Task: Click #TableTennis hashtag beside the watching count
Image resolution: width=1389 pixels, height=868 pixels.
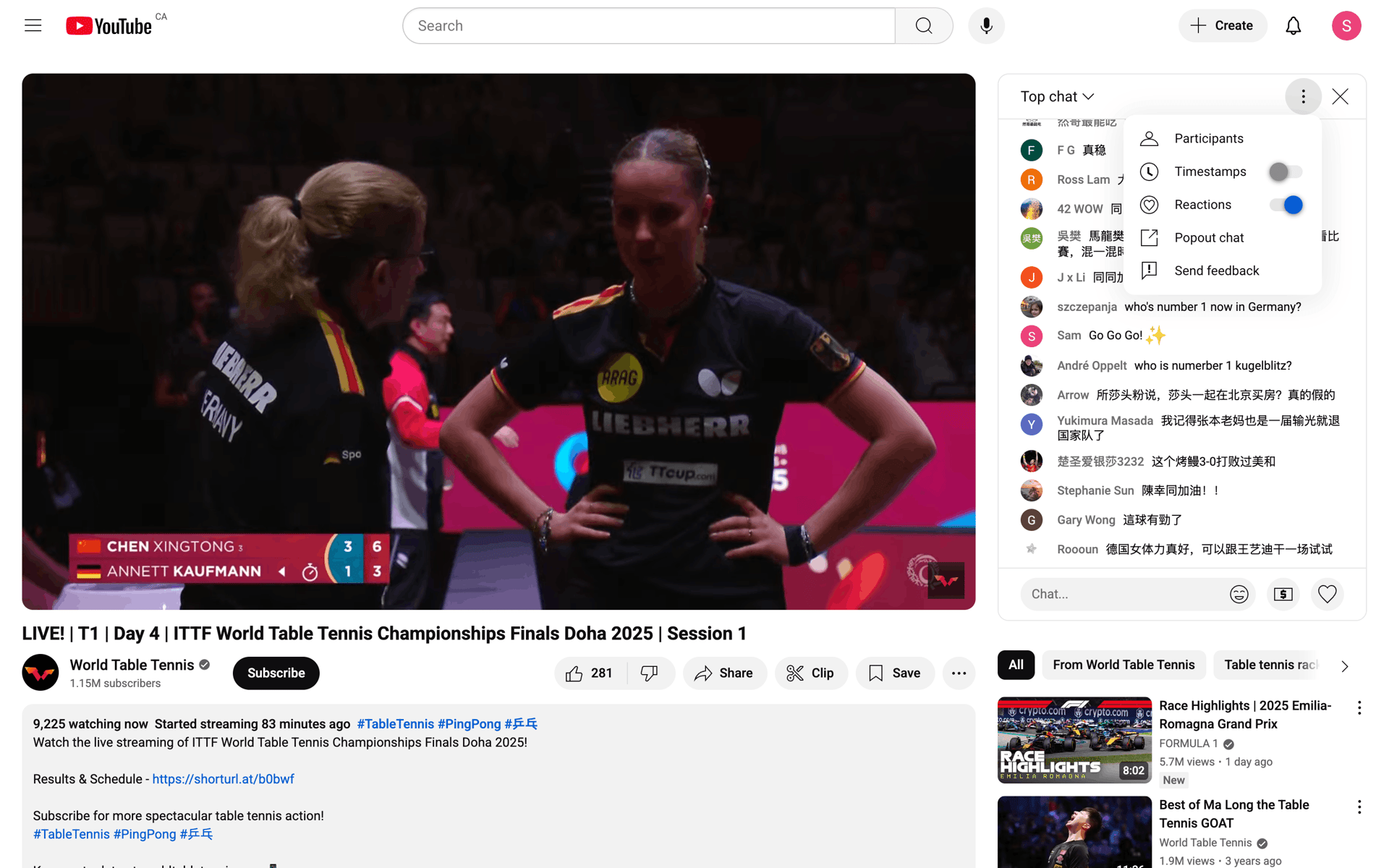Action: point(395,724)
